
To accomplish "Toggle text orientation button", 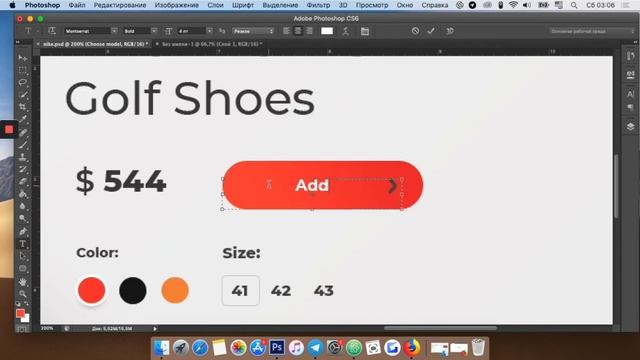I will point(52,31).
